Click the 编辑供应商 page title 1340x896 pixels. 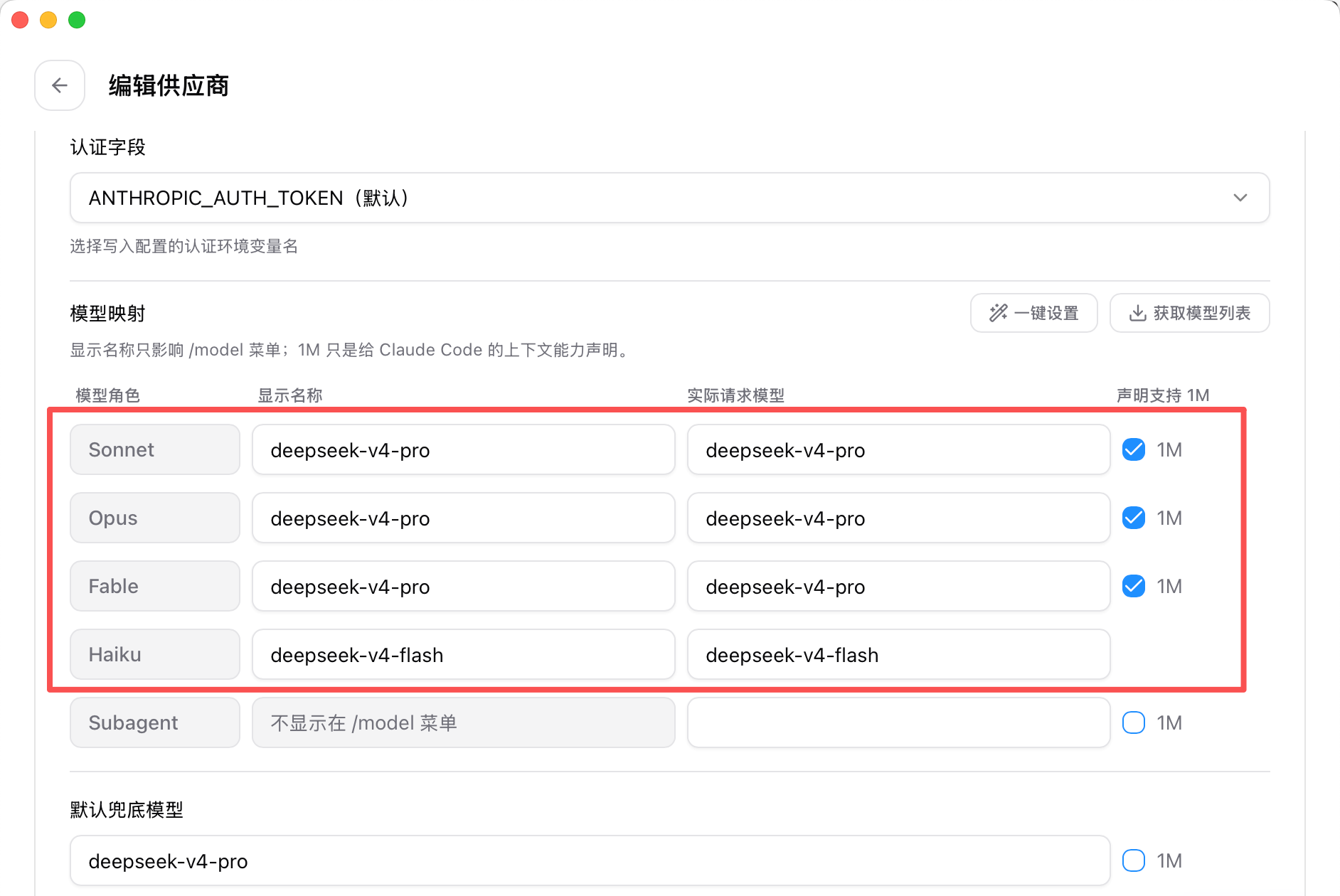tap(169, 85)
